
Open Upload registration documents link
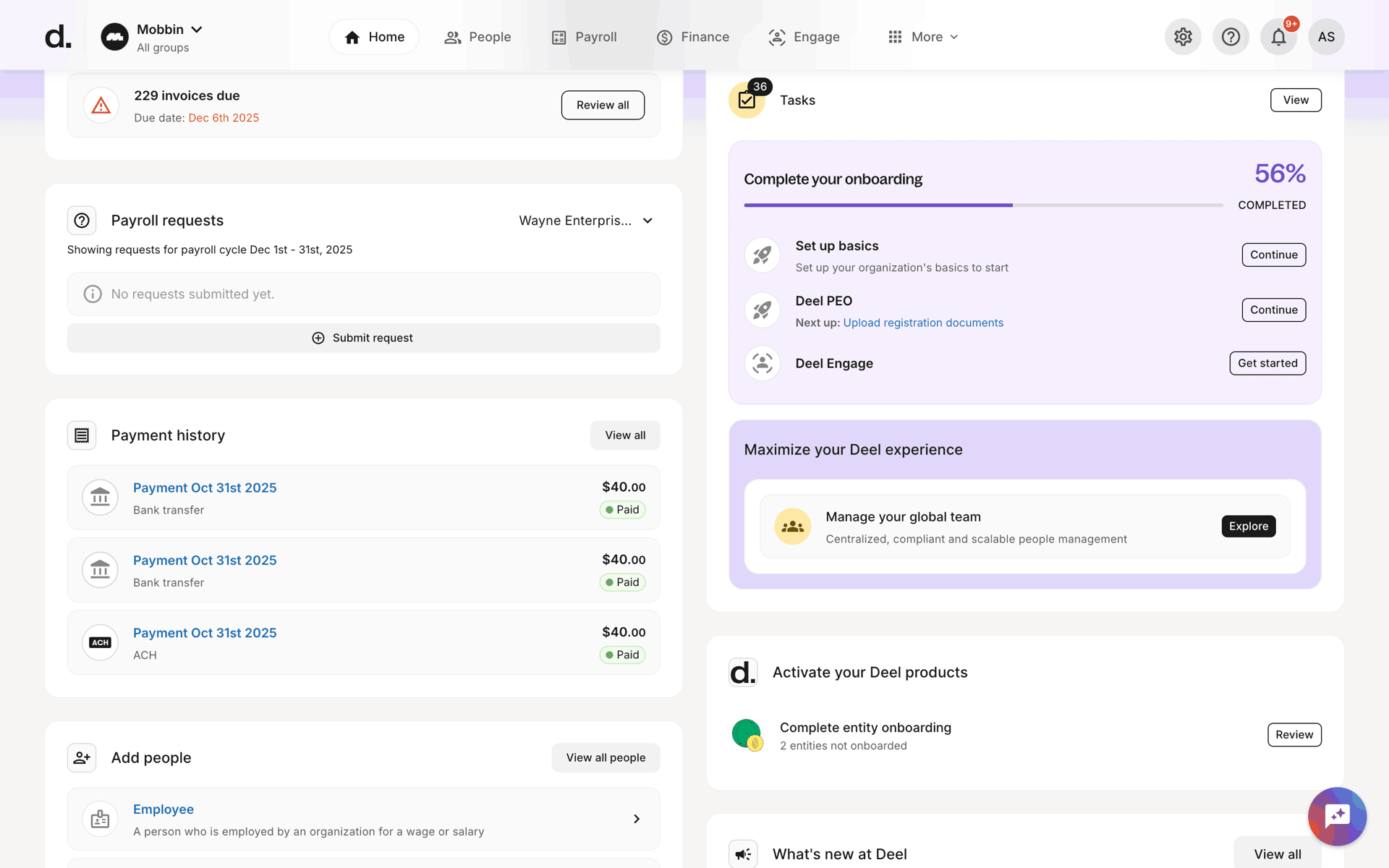click(923, 323)
